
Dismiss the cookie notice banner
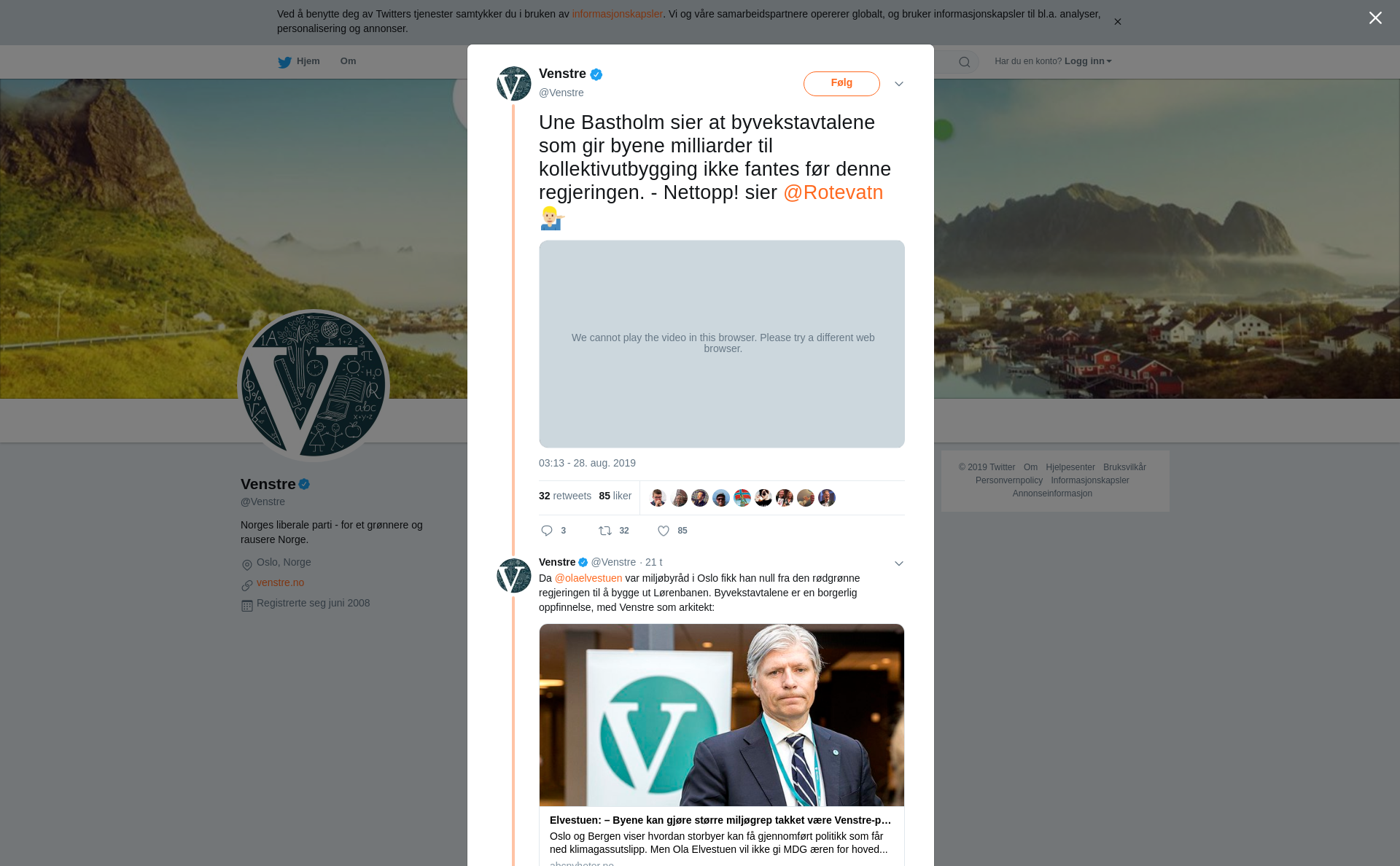click(x=1117, y=22)
